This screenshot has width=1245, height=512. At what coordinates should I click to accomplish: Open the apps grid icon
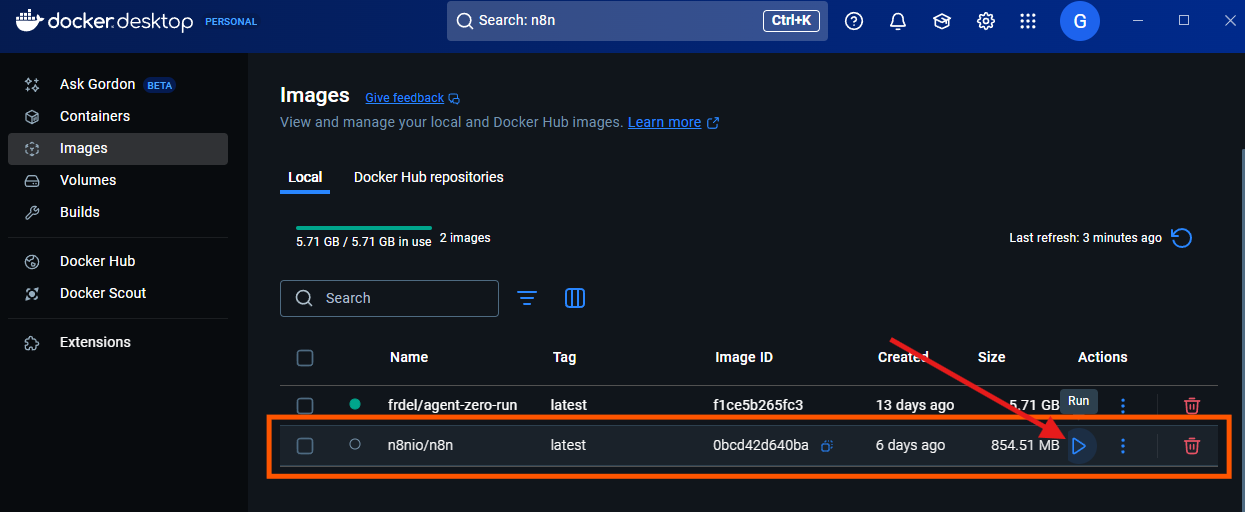pyautogui.click(x=1028, y=21)
